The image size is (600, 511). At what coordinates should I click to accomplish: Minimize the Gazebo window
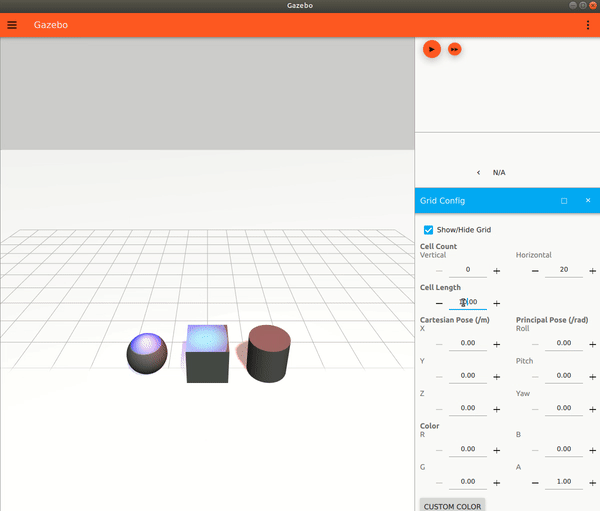(x=572, y=5)
